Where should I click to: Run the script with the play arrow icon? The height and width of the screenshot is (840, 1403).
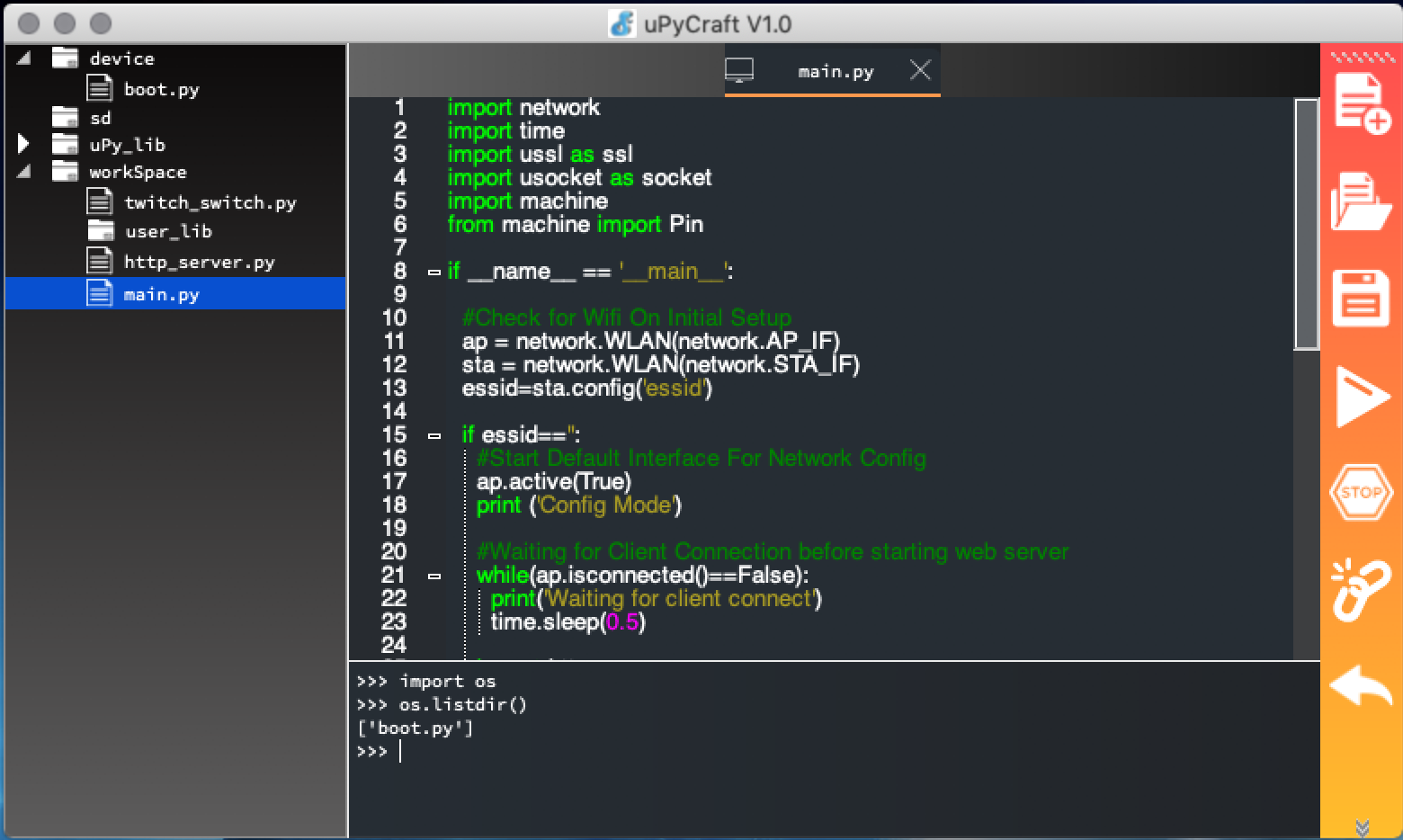pyautogui.click(x=1362, y=396)
